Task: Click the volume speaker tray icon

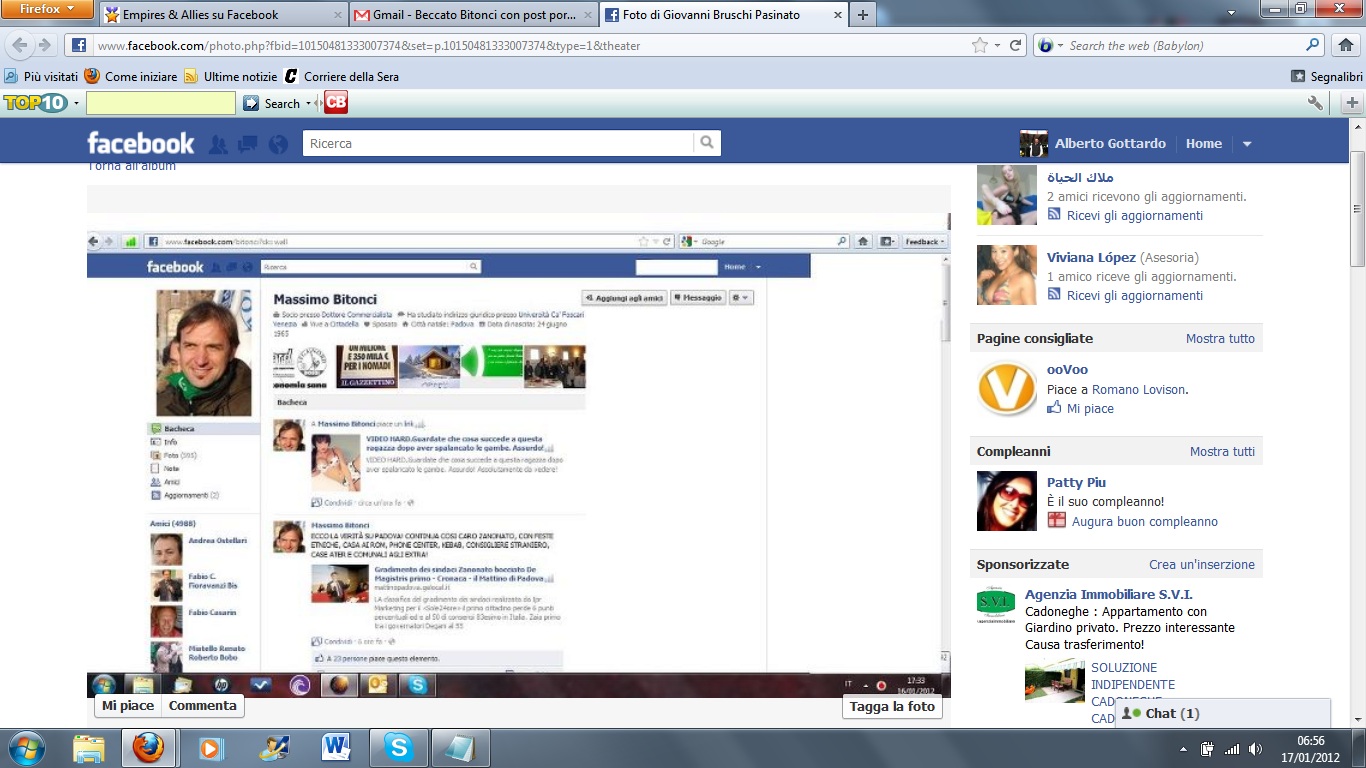Action: [1255, 748]
